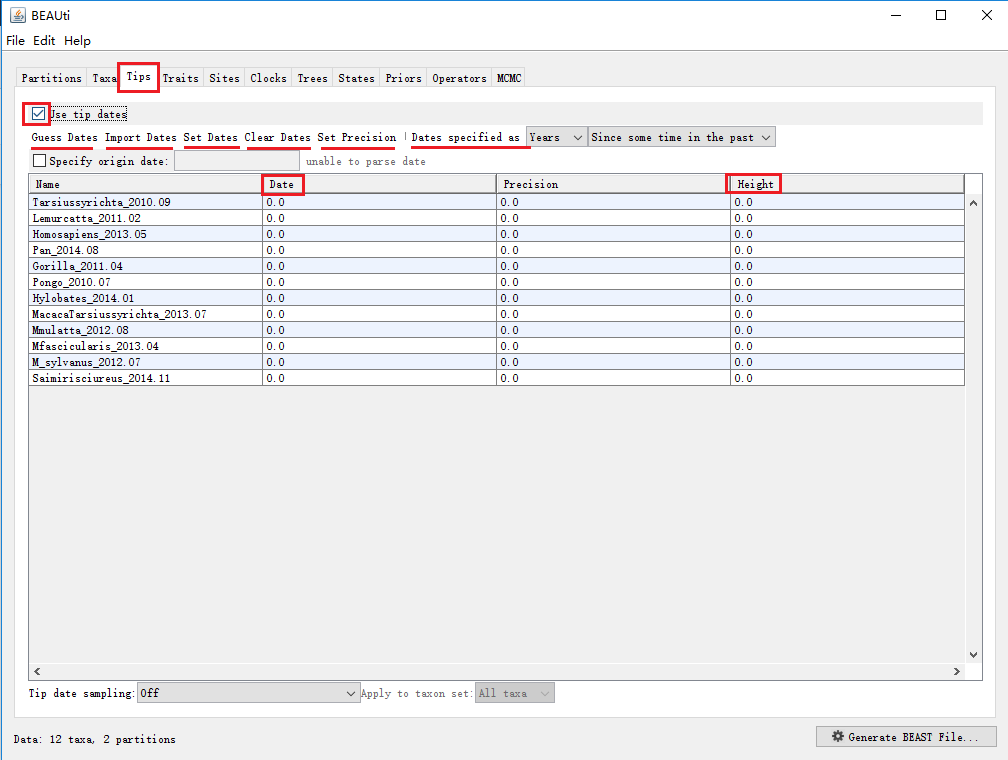Image resolution: width=1008 pixels, height=760 pixels.
Task: Click the Import Dates button
Action: tap(140, 137)
